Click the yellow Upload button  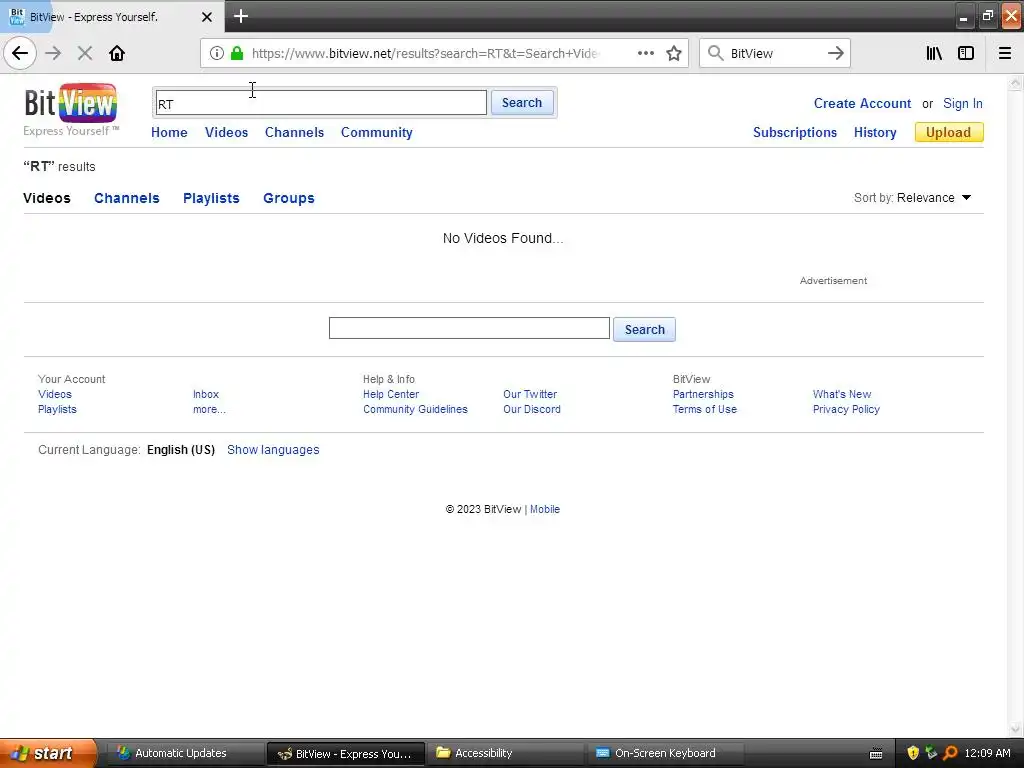(x=949, y=133)
